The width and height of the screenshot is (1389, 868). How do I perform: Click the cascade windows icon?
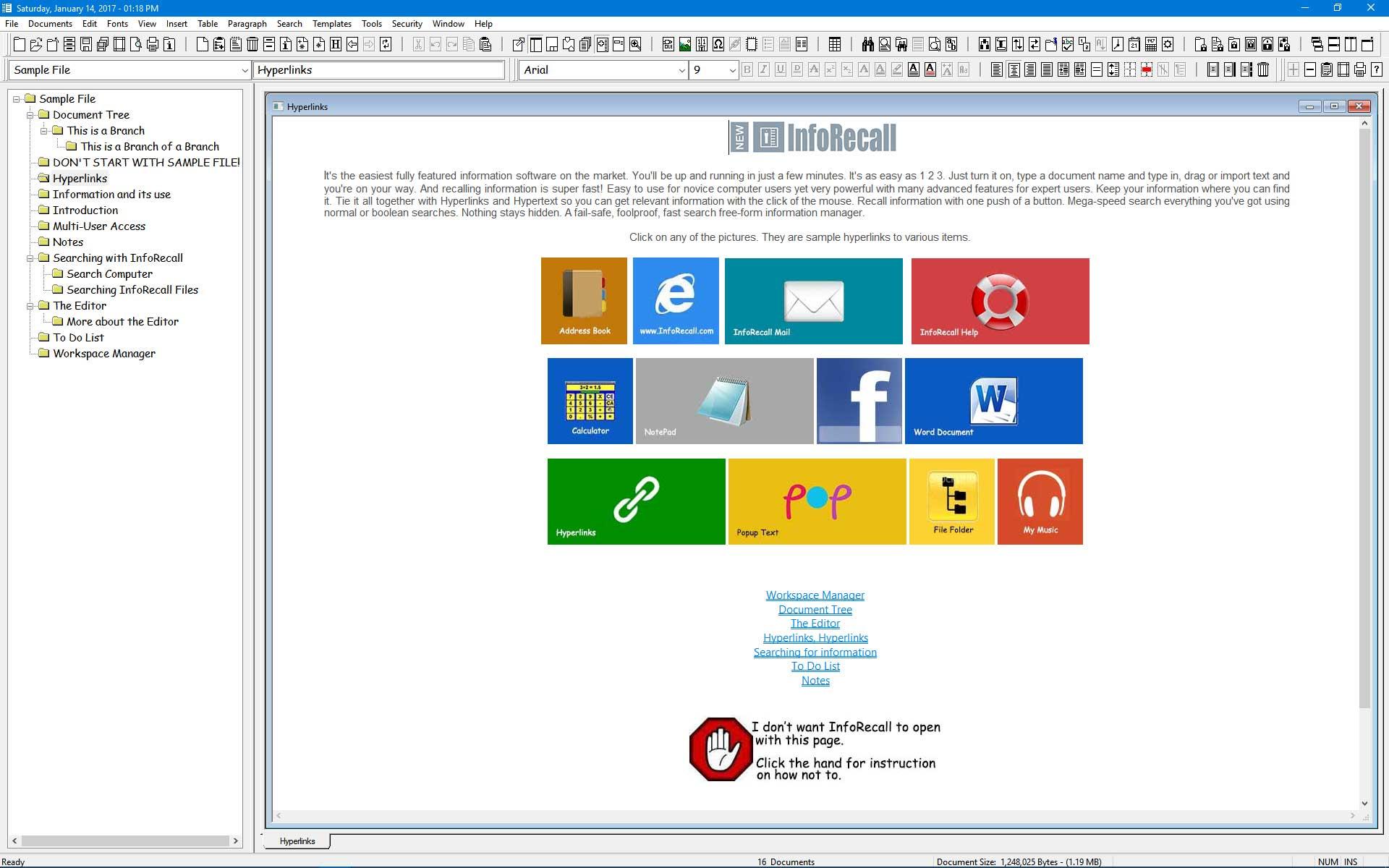coord(1317,45)
